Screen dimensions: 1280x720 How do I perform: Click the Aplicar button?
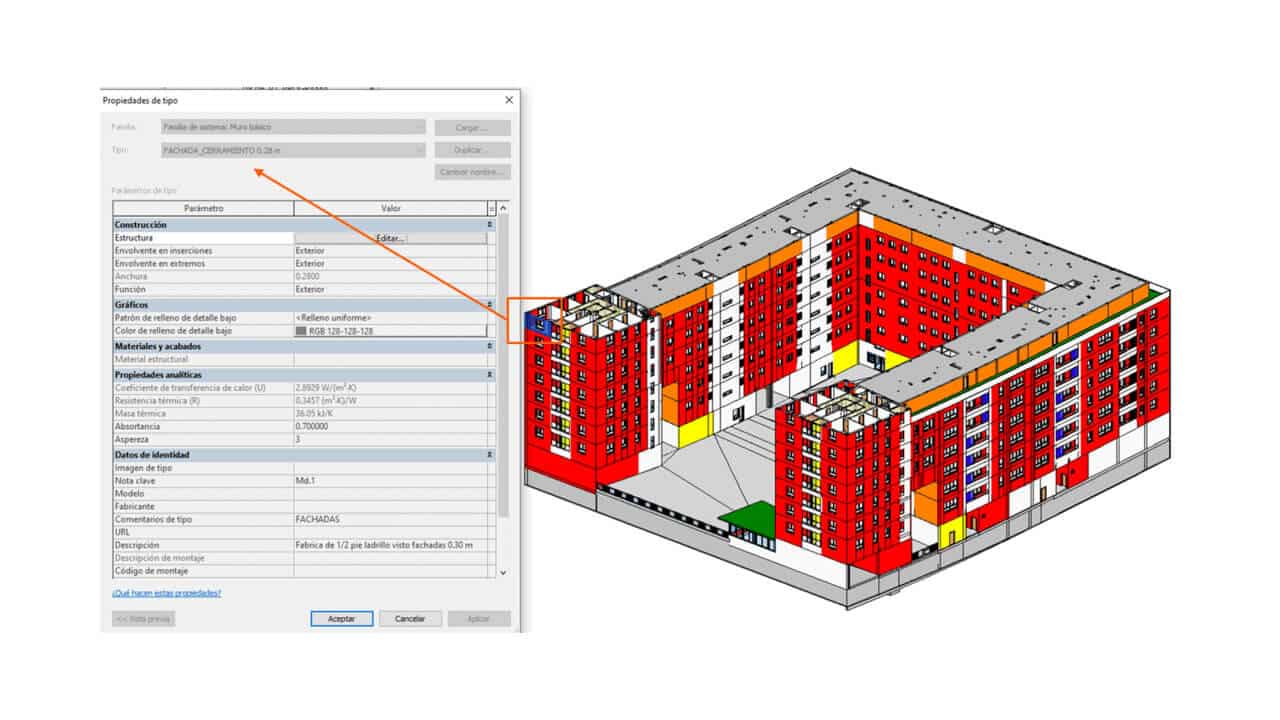479,619
